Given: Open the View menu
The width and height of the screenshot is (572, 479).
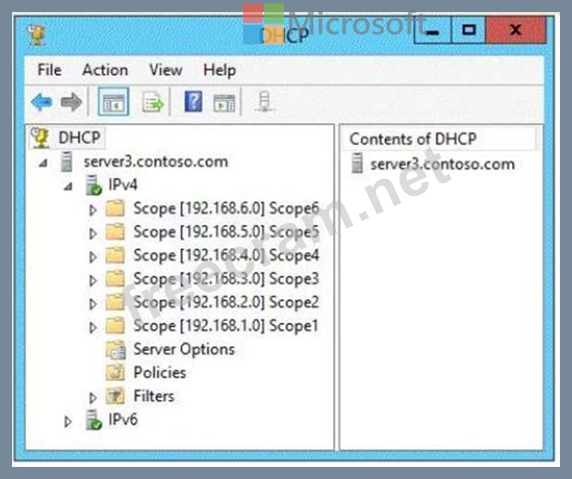Looking at the screenshot, I should click(x=166, y=70).
